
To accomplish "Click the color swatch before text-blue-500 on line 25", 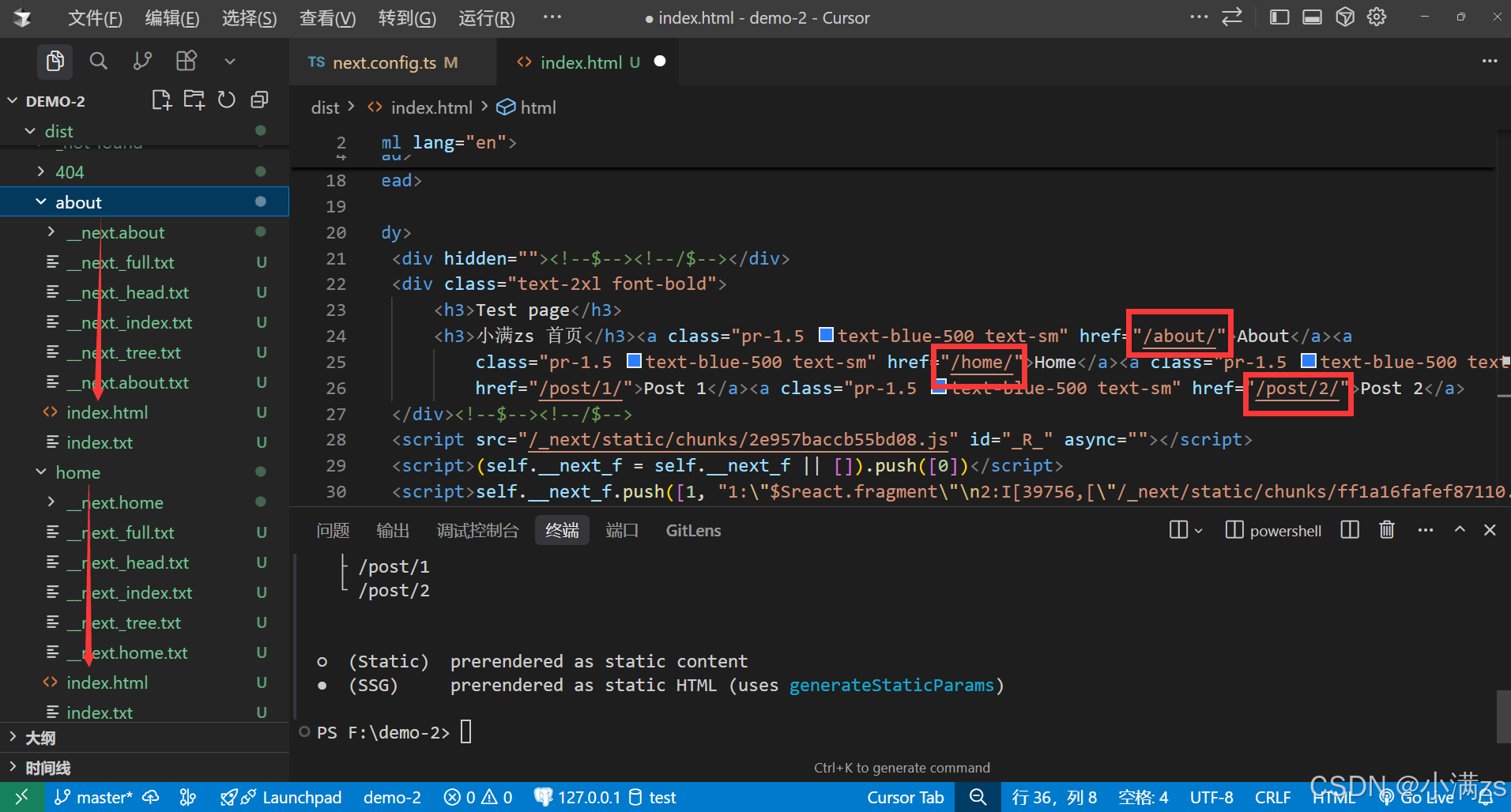I will coord(634,360).
